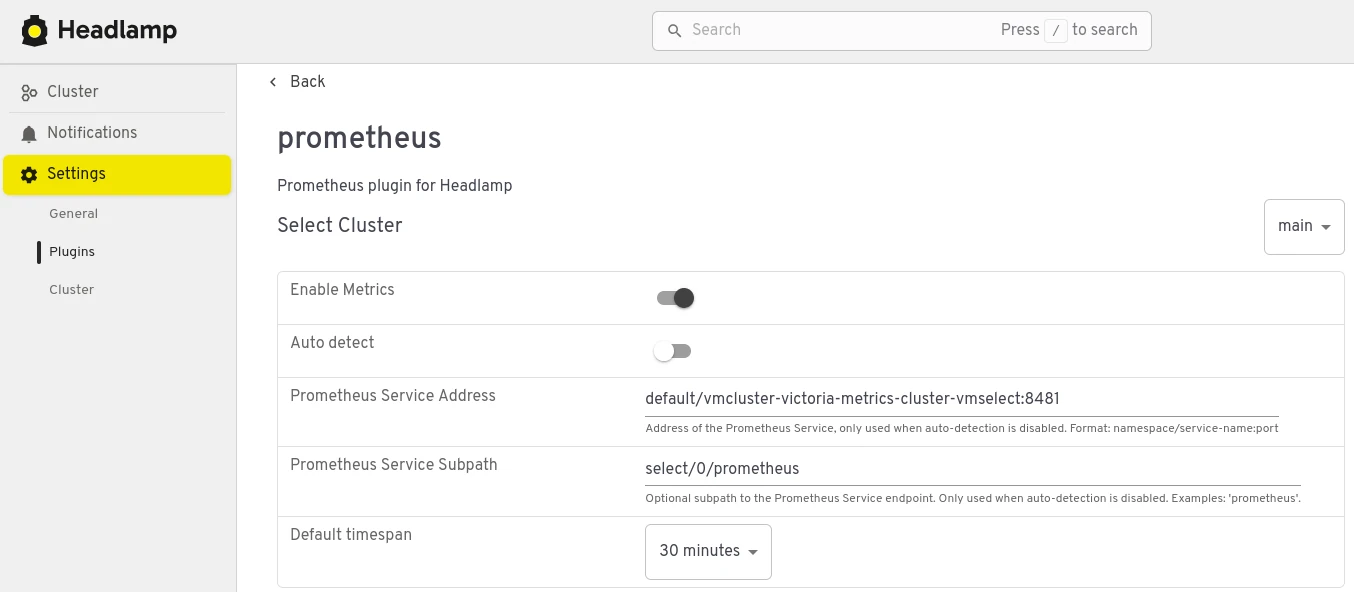Select Settings in the sidebar
The width and height of the screenshot is (1354, 592).
click(x=76, y=174)
